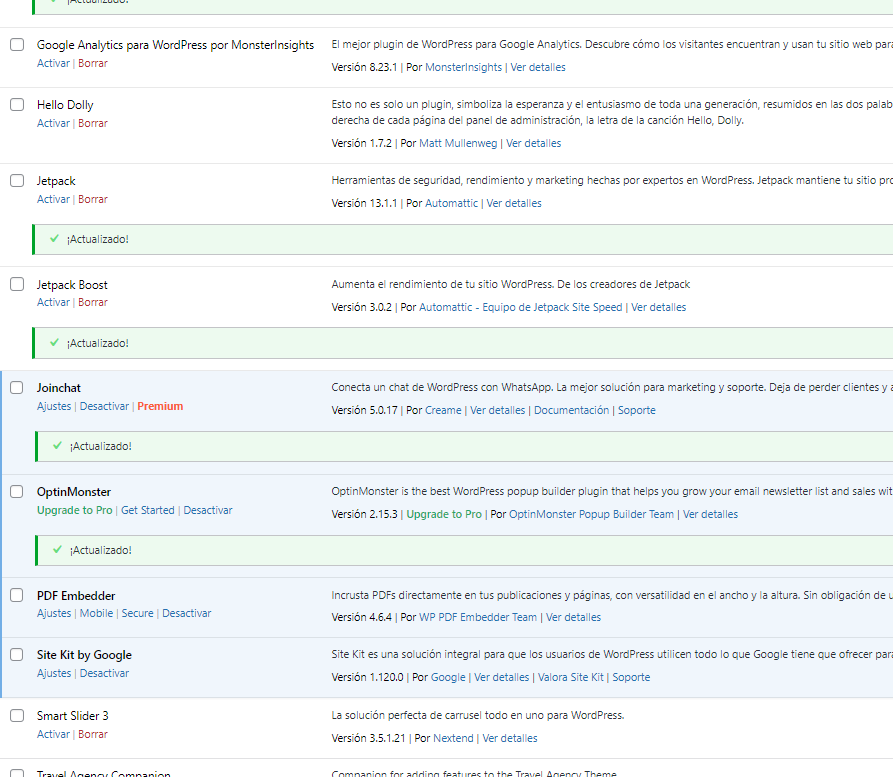Open Matt Mullenweg author link
This screenshot has width=893, height=777.
[x=458, y=143]
